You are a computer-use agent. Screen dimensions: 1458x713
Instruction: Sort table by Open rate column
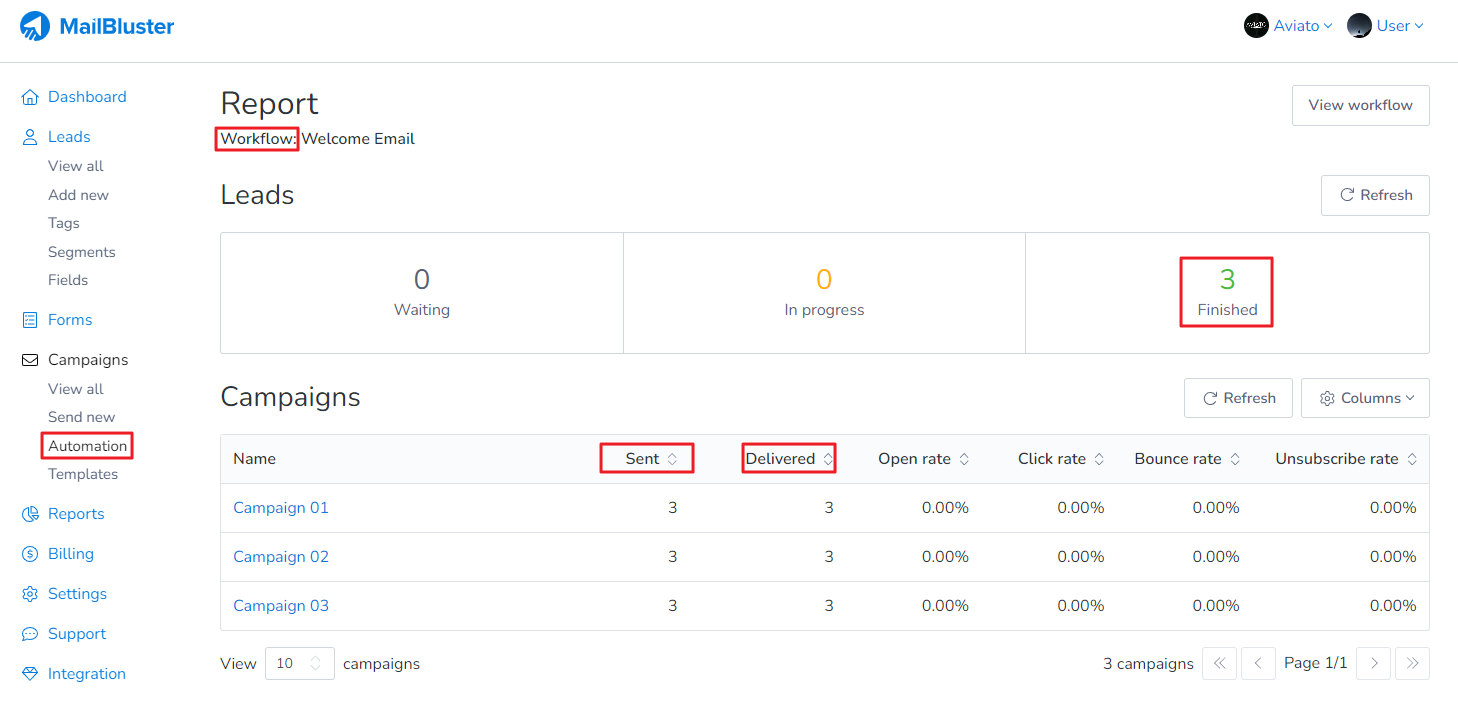pos(923,459)
